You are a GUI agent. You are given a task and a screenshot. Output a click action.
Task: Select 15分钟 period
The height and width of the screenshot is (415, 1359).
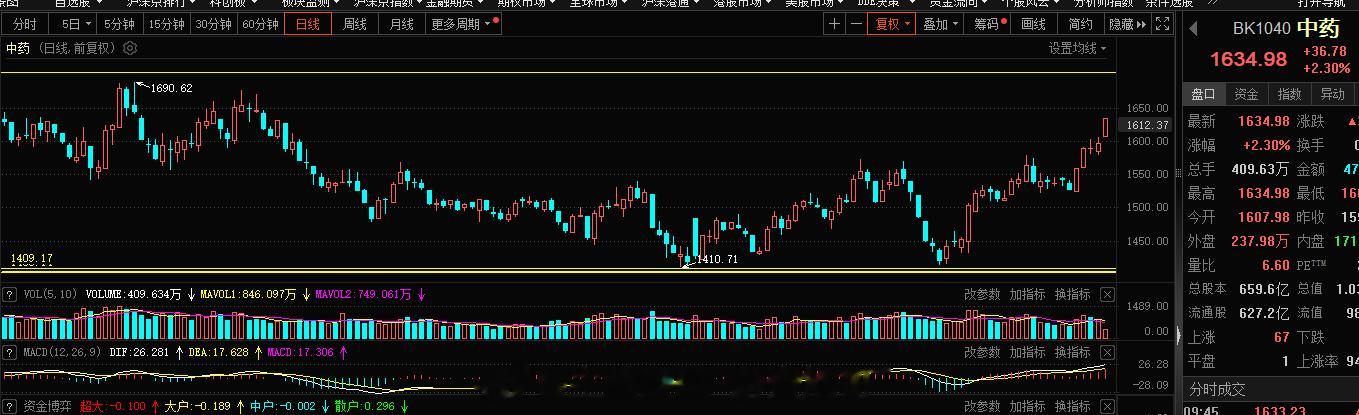click(167, 24)
